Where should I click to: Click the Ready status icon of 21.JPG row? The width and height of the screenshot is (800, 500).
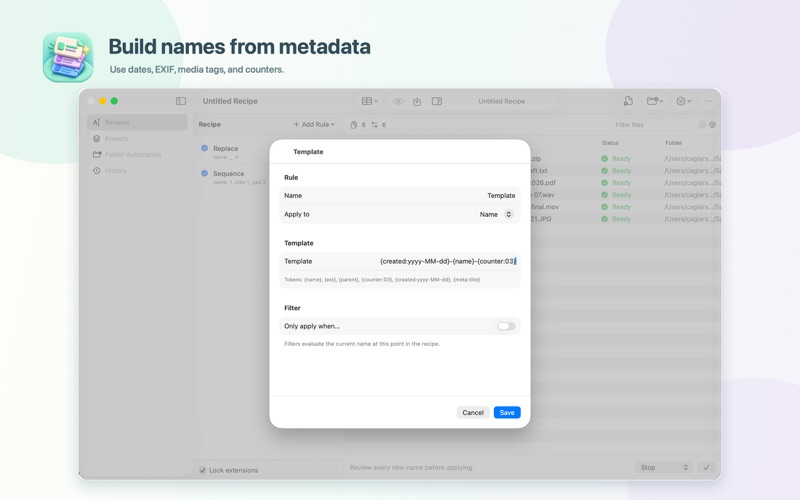pyautogui.click(x=604, y=219)
